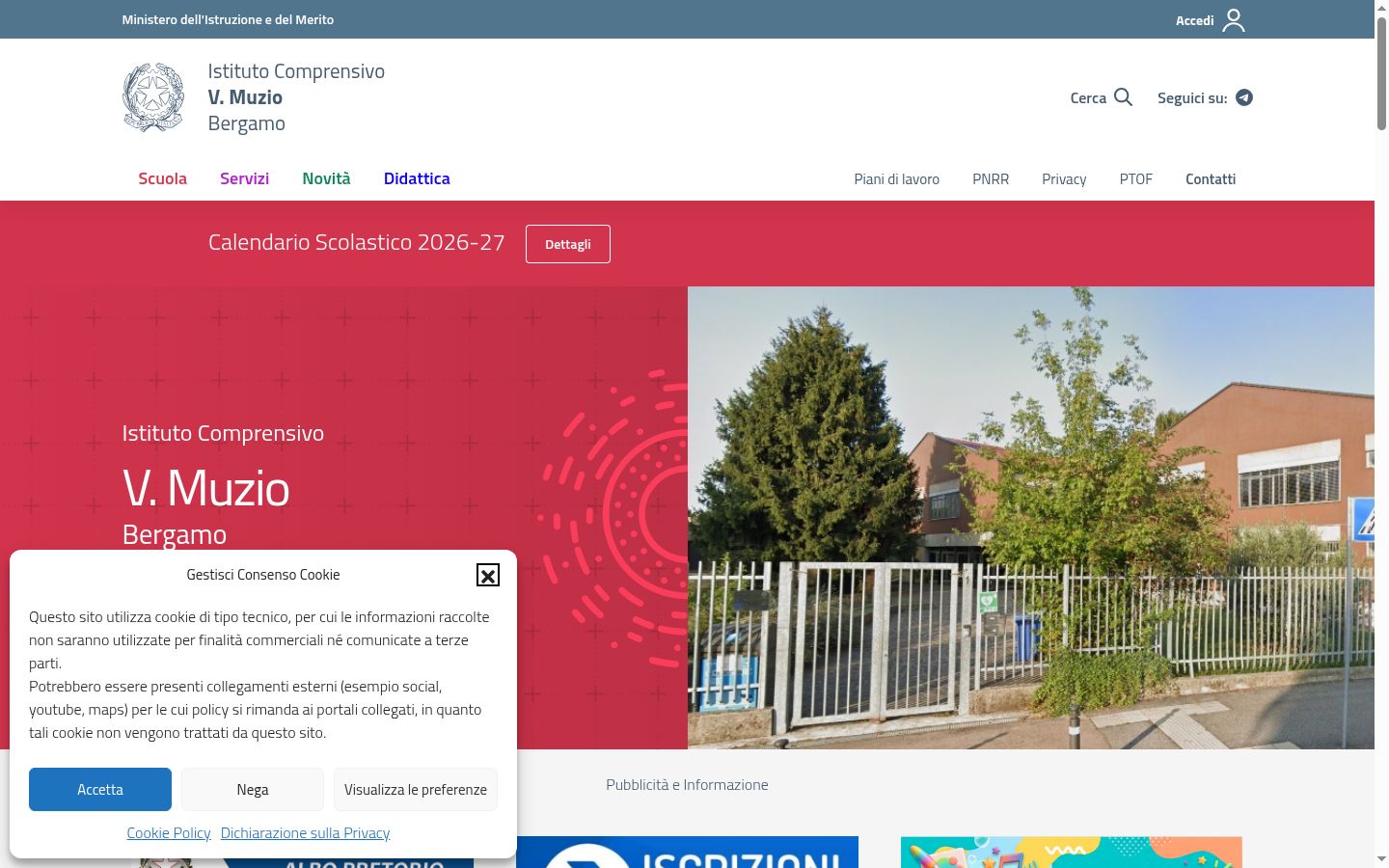Open the Novità menu

[326, 178]
